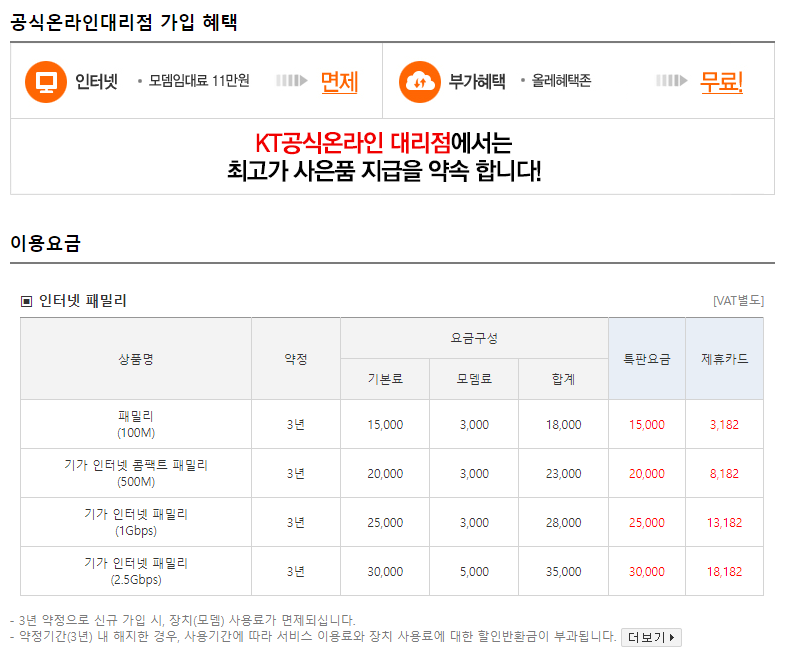
Task: Open the 무료! link
Action: [721, 82]
